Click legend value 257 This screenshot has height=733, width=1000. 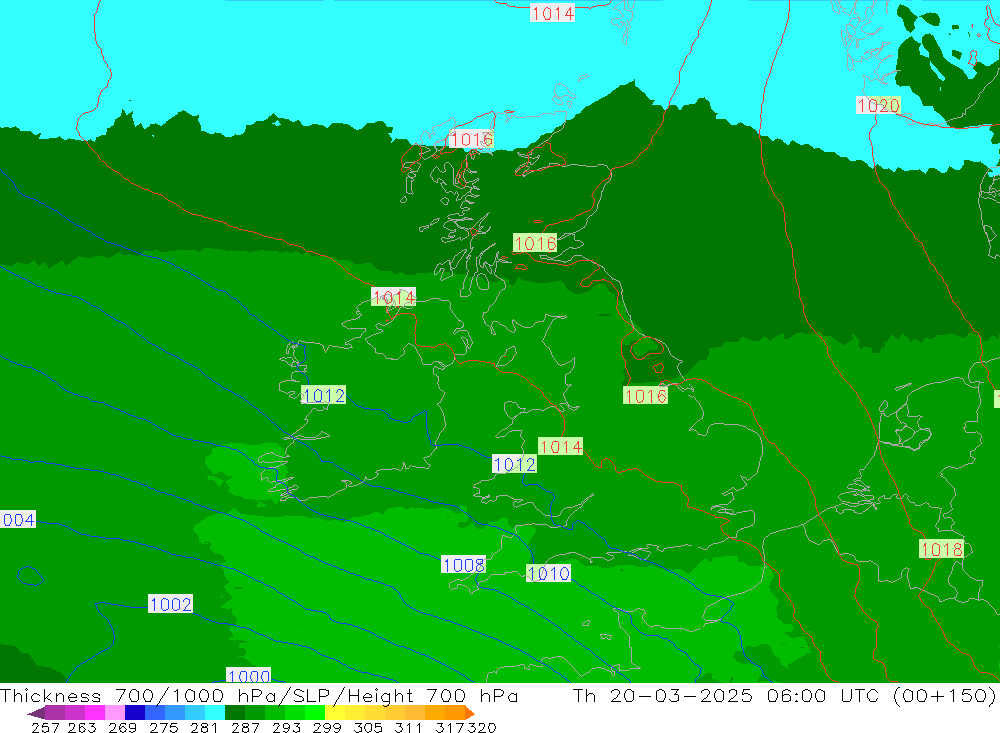point(45,727)
